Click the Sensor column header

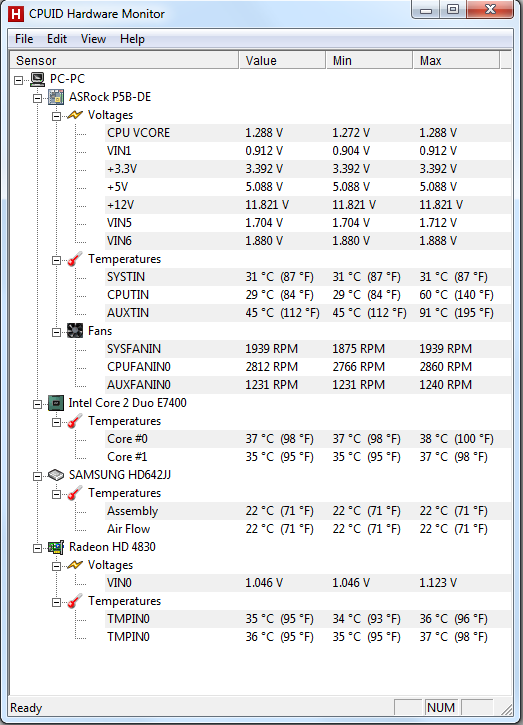pos(124,61)
